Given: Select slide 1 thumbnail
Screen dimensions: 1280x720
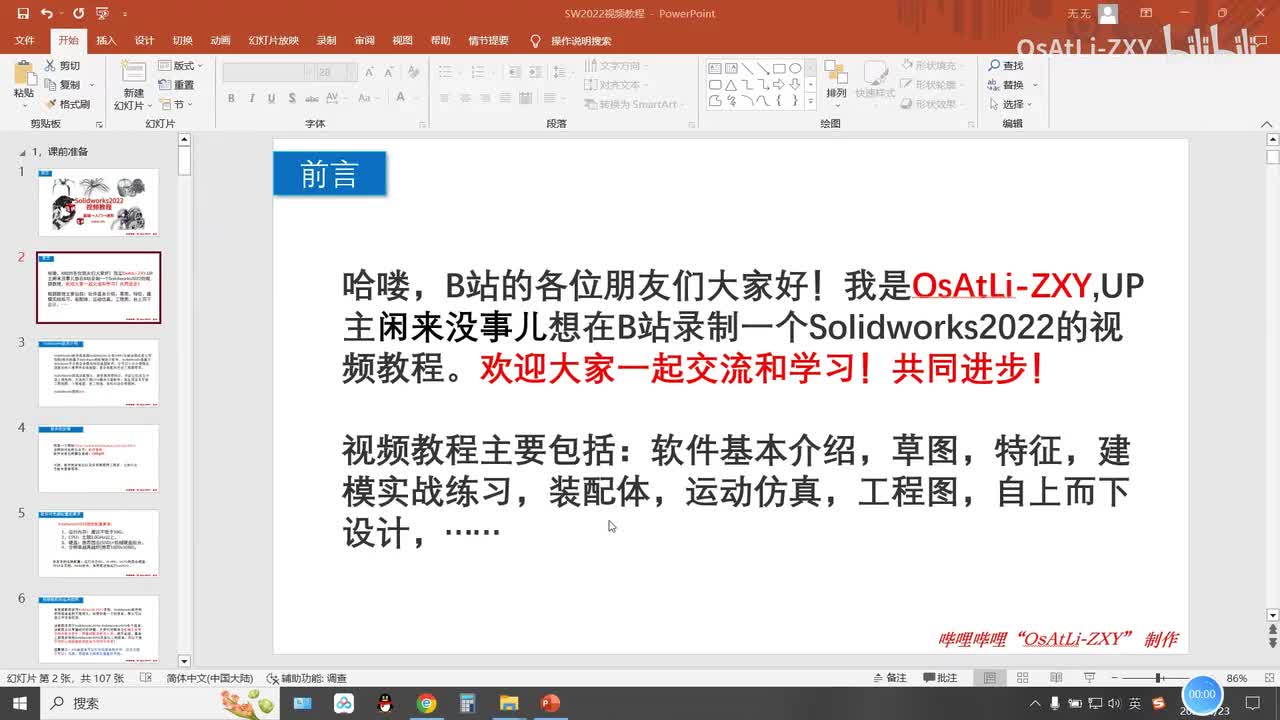Looking at the screenshot, I should [x=98, y=202].
